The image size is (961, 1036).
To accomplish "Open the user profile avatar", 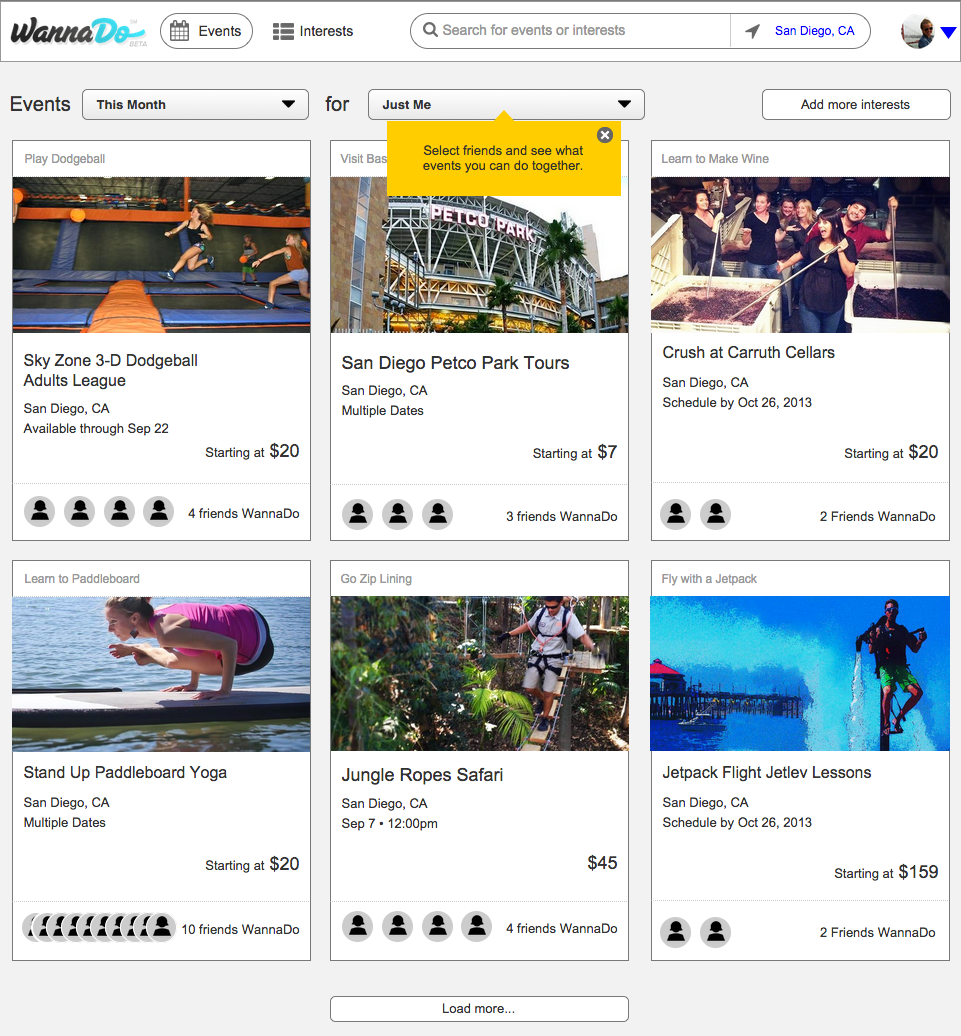I will point(917,31).
